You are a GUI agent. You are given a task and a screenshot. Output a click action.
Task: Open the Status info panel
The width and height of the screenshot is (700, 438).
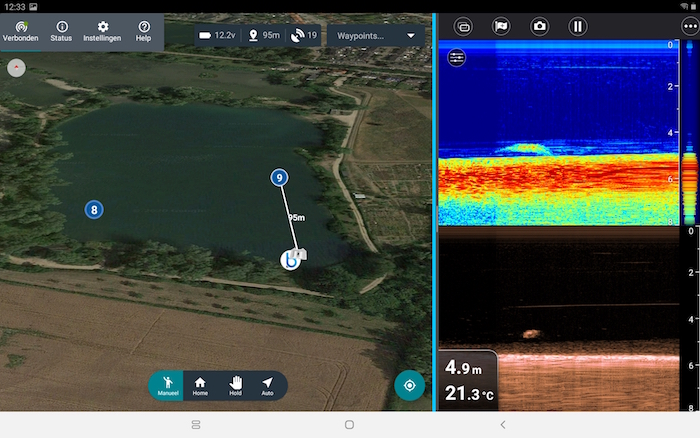coord(61,32)
